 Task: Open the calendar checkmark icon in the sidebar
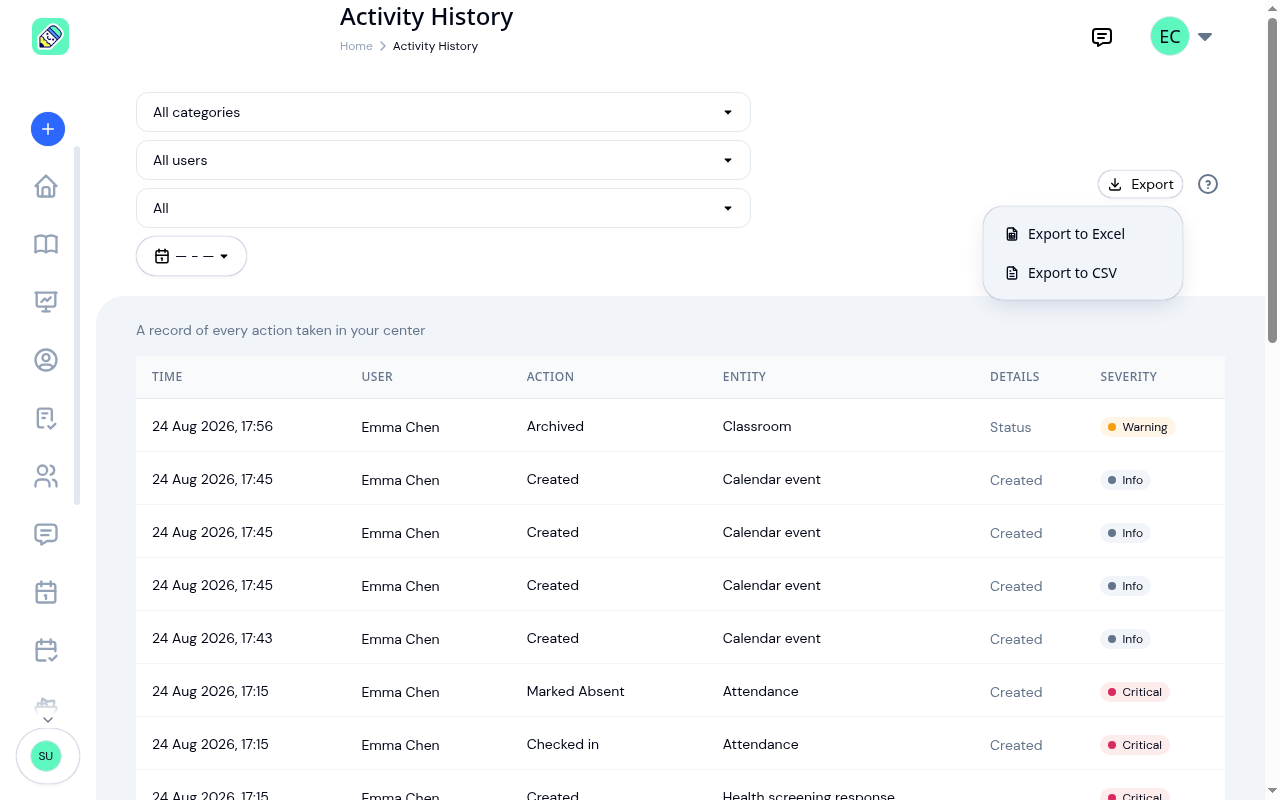click(46, 650)
